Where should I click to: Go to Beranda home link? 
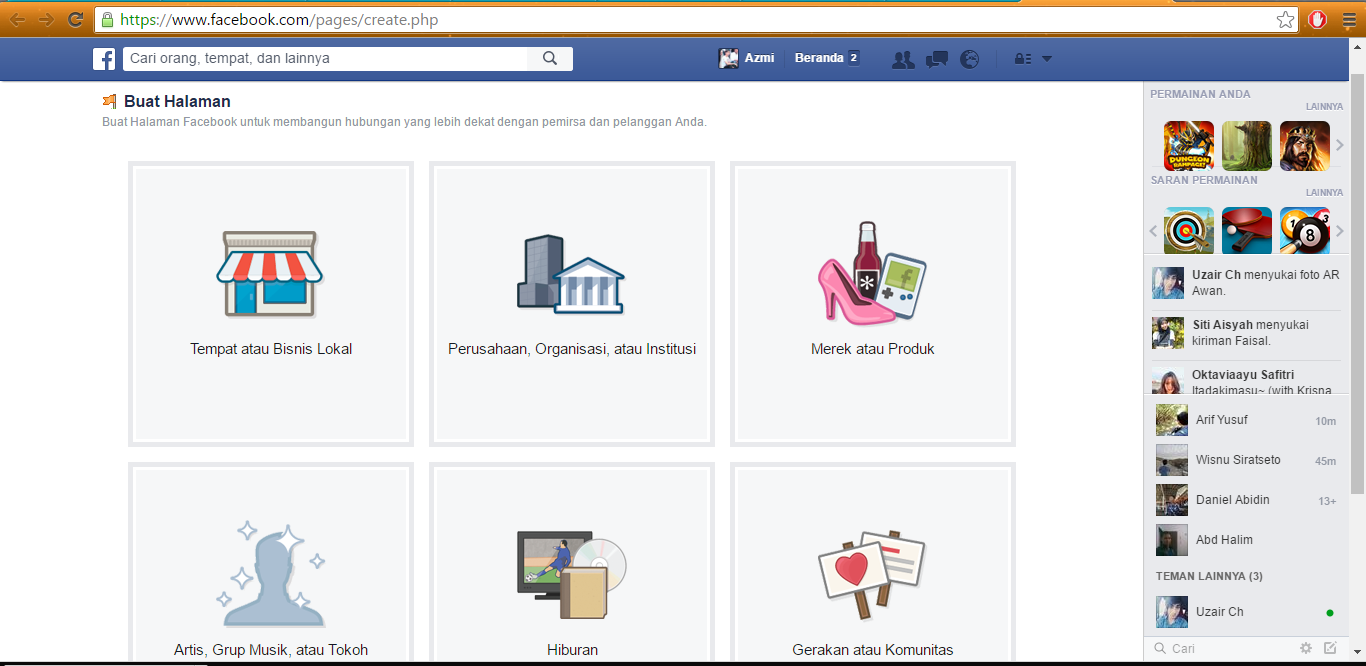pos(819,58)
